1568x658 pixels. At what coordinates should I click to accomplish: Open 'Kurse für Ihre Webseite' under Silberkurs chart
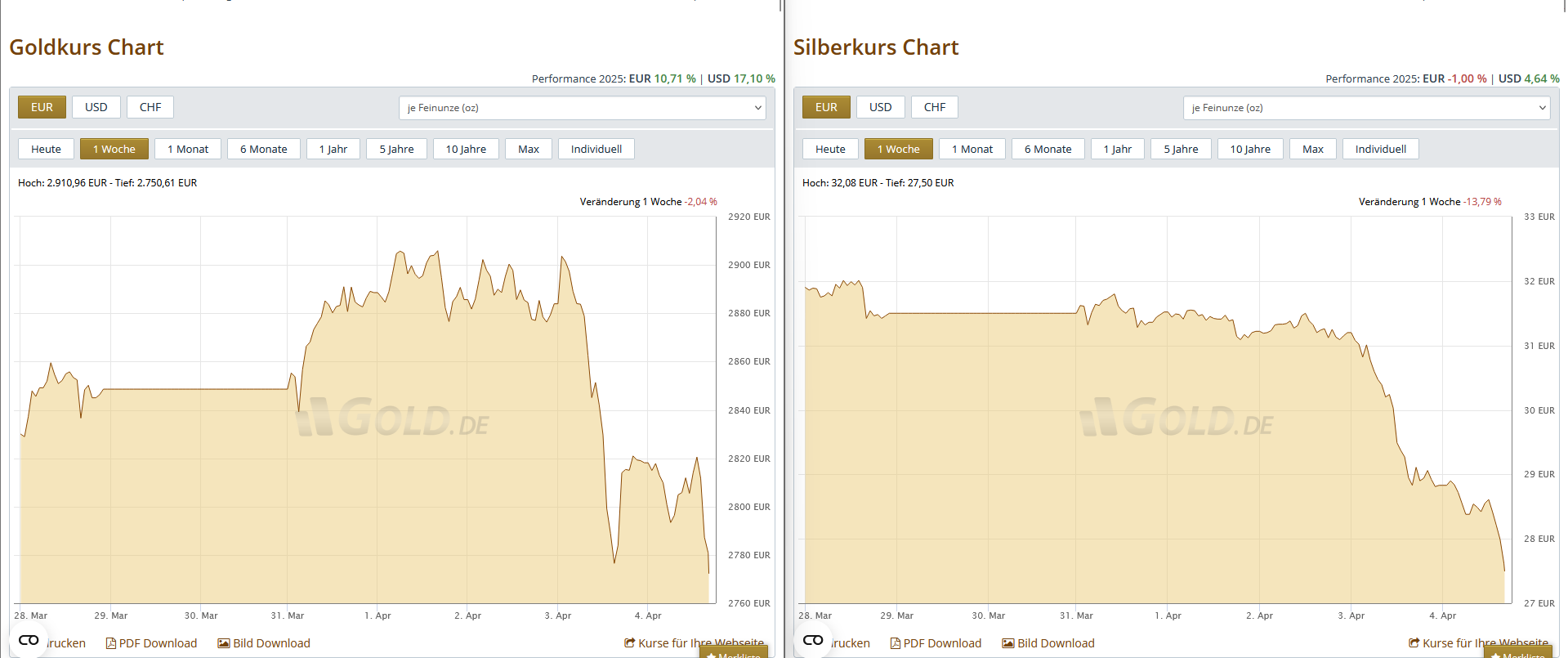coord(1479,643)
